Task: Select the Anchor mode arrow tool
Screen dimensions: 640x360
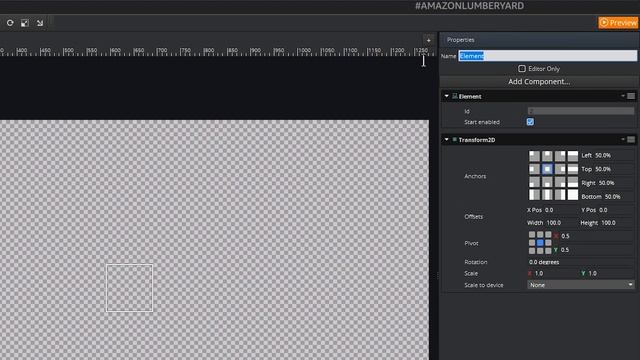Action: [x=40, y=23]
